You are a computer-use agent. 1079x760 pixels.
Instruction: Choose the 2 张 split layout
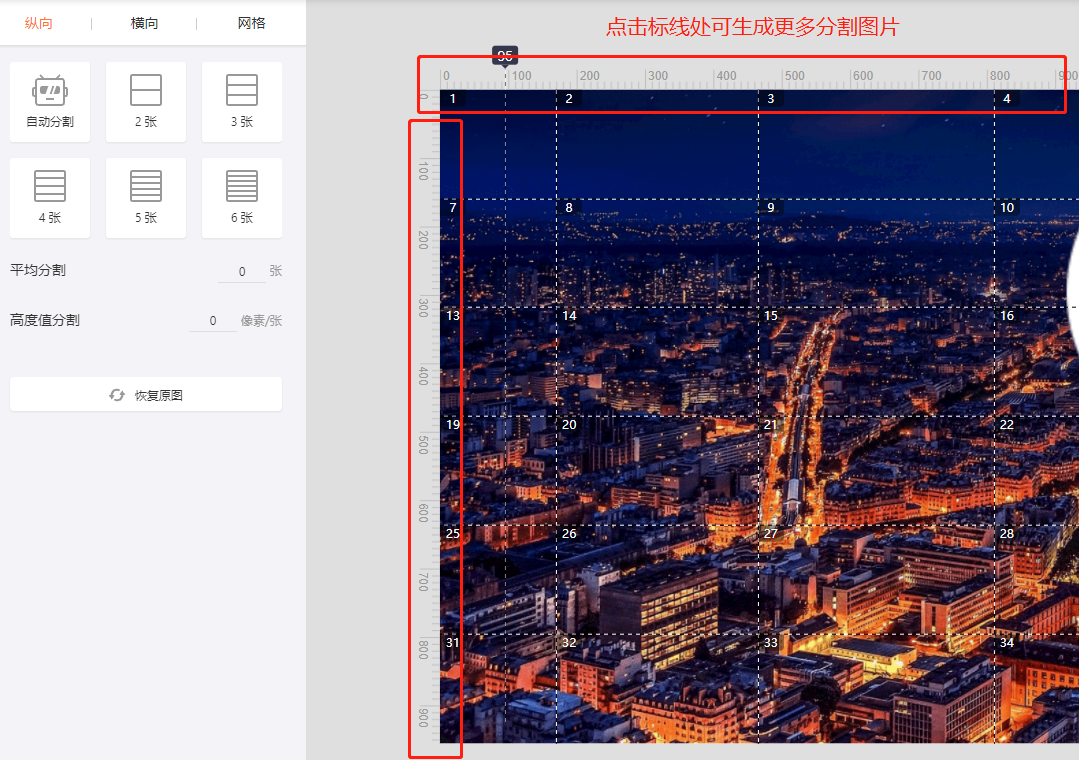click(146, 102)
